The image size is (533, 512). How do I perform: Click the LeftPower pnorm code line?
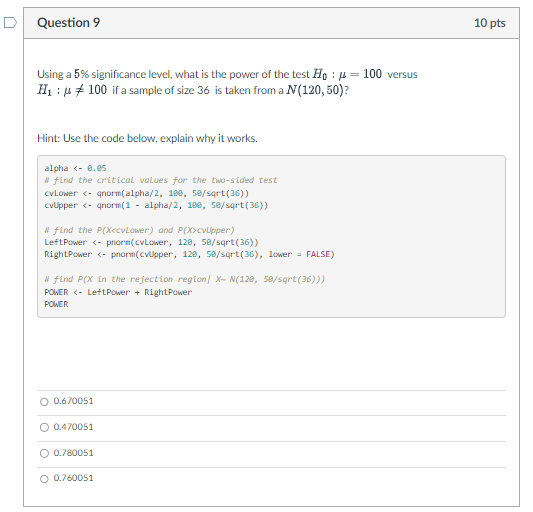coord(151,242)
